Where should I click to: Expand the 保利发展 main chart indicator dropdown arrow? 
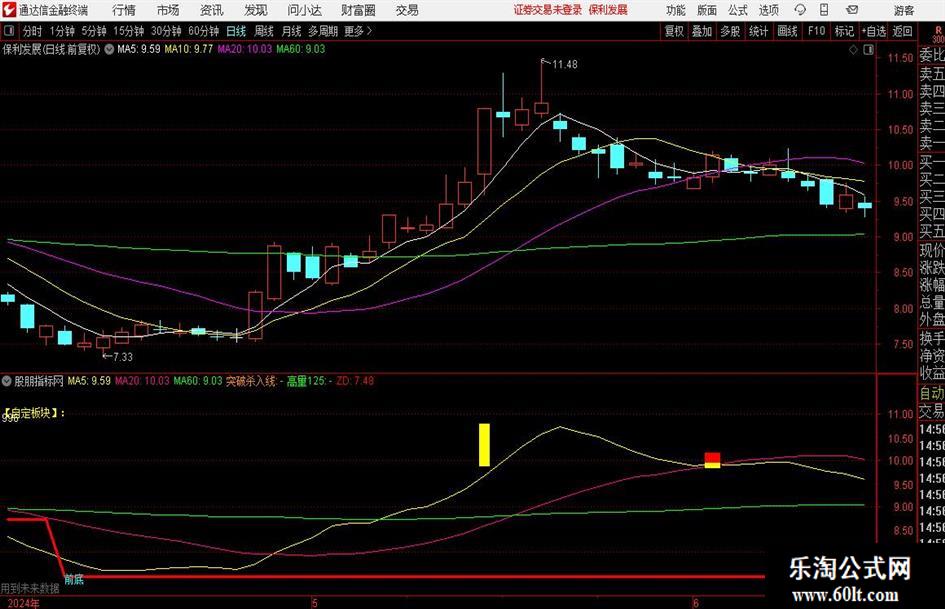coord(109,49)
